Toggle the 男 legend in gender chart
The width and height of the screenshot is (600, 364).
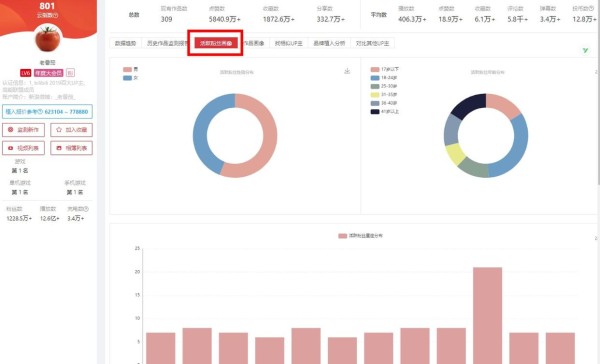pos(131,69)
